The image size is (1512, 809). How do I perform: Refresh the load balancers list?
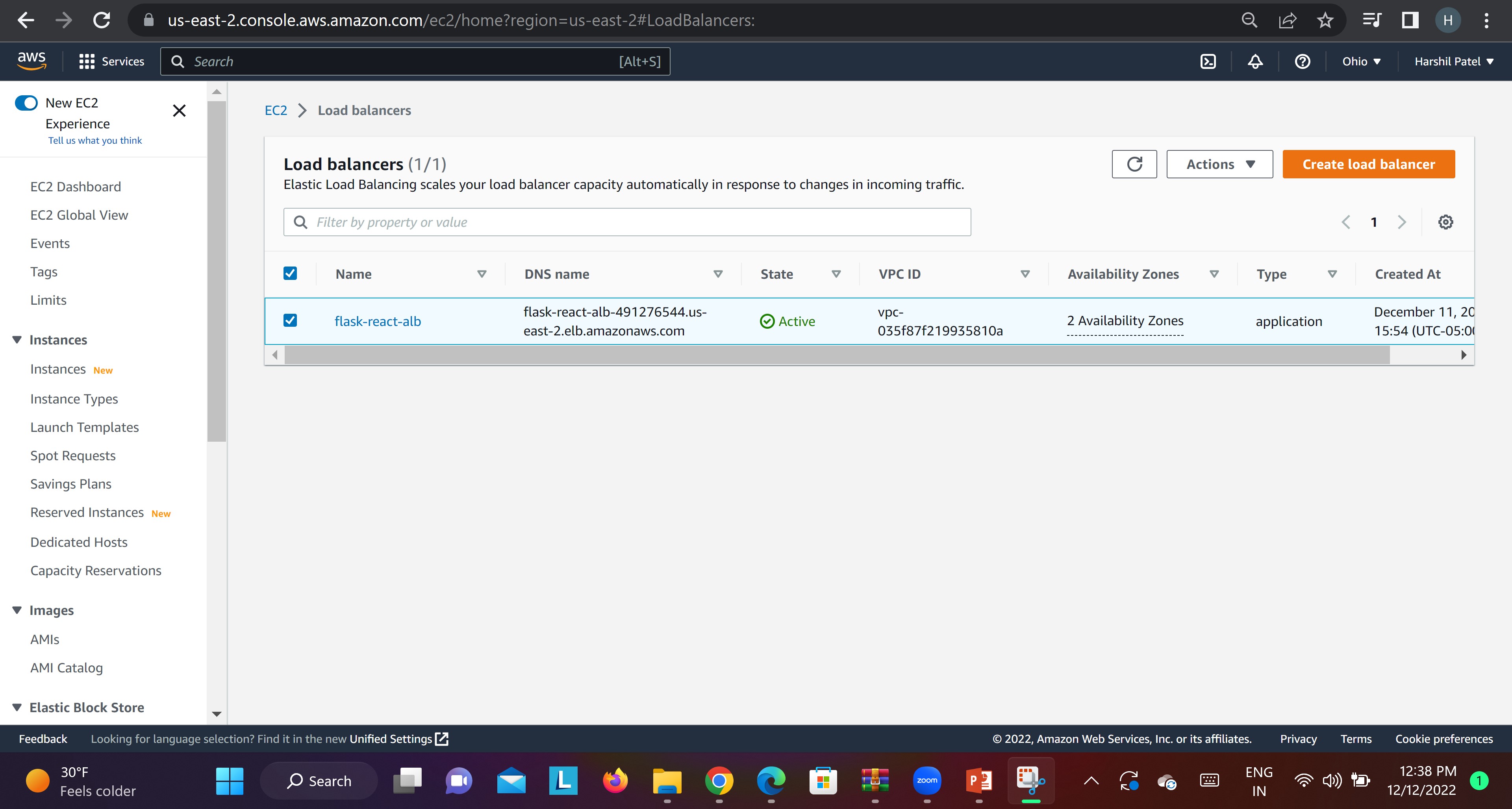coord(1134,164)
